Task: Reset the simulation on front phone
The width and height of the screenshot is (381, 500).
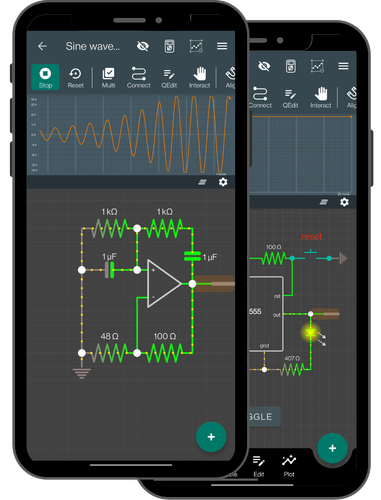Action: pos(75,78)
